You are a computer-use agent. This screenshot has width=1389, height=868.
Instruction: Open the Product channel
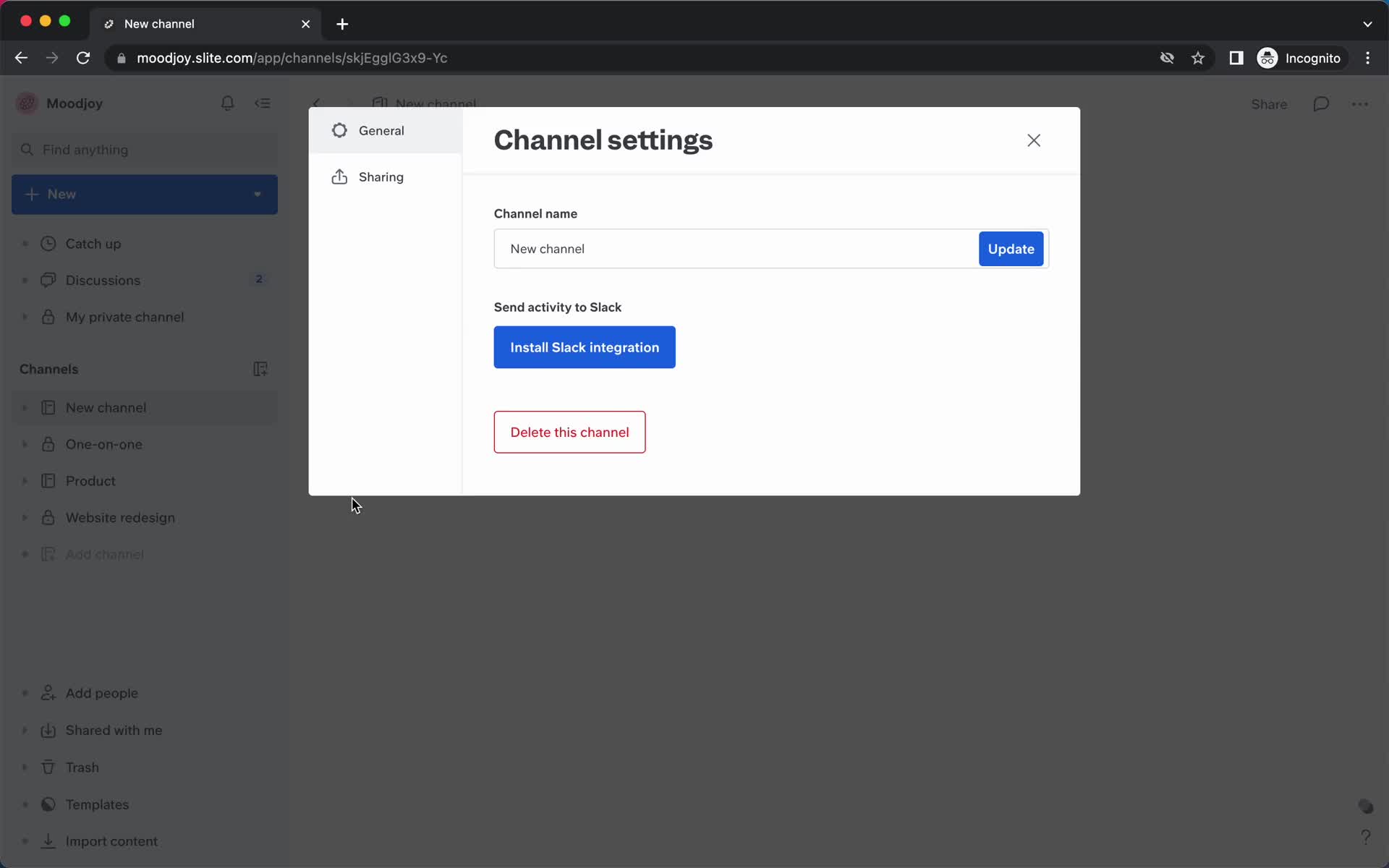click(x=90, y=481)
